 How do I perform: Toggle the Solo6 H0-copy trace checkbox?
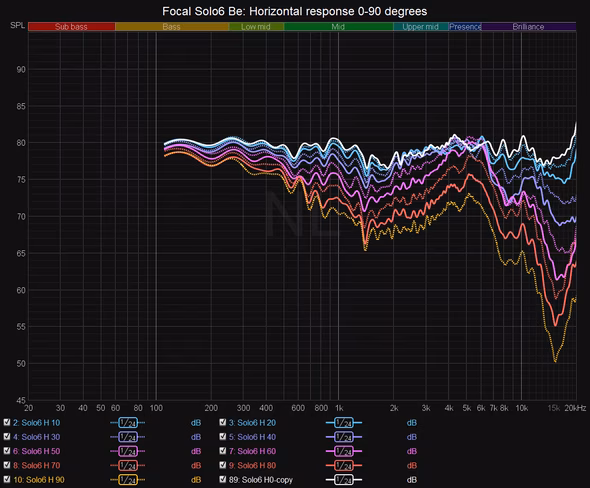tap(223, 479)
